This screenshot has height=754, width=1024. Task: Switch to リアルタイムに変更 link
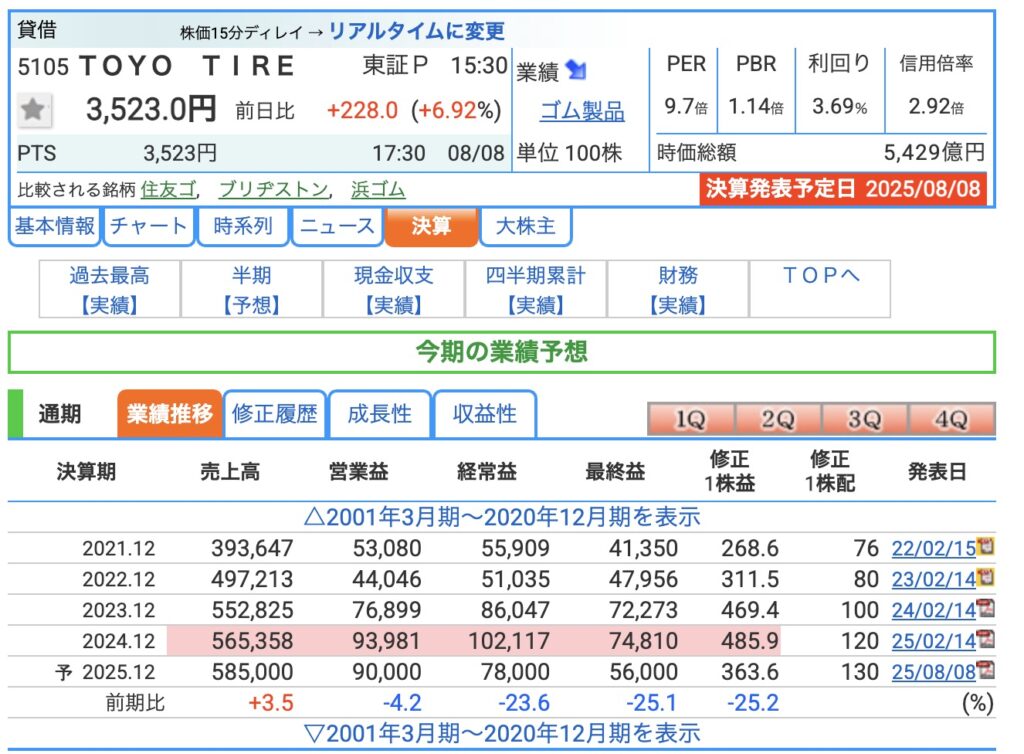click(416, 30)
